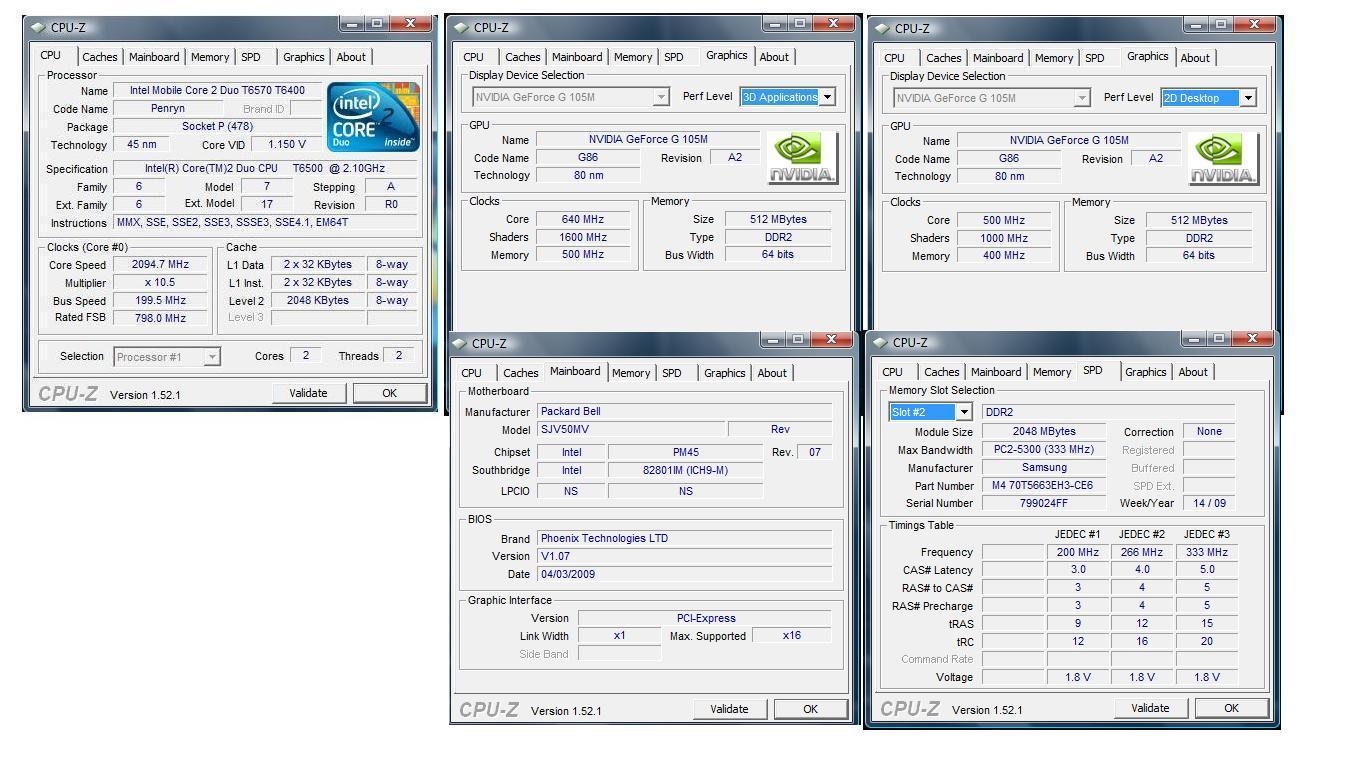Click motherboard manufacturer field 'Packard Bell'

point(684,411)
